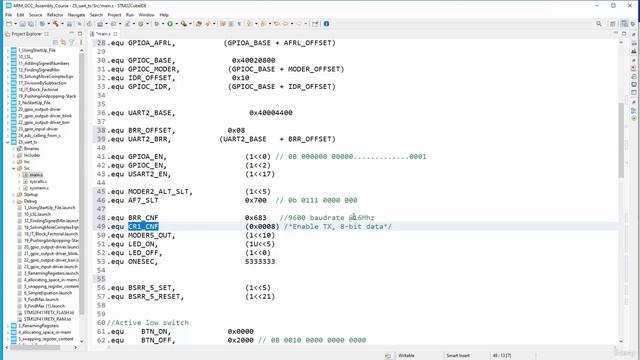The image size is (640, 360).
Task: Open the Open Type toolbar icon
Action: point(199,24)
